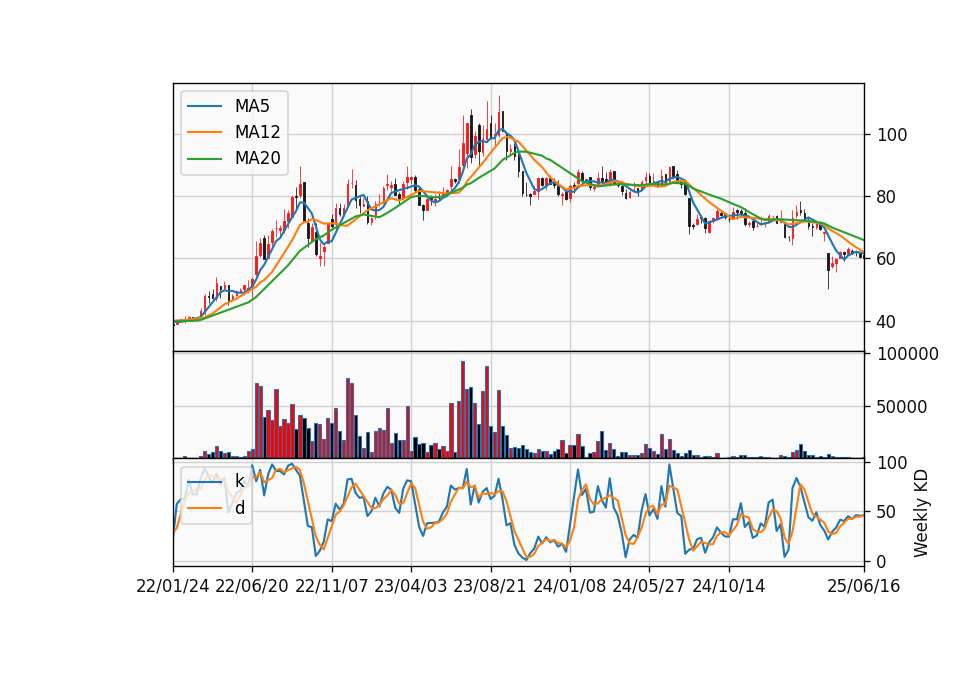The width and height of the screenshot is (960, 690).
Task: Click the 23/08/21 date tick label
Action: click(x=490, y=586)
